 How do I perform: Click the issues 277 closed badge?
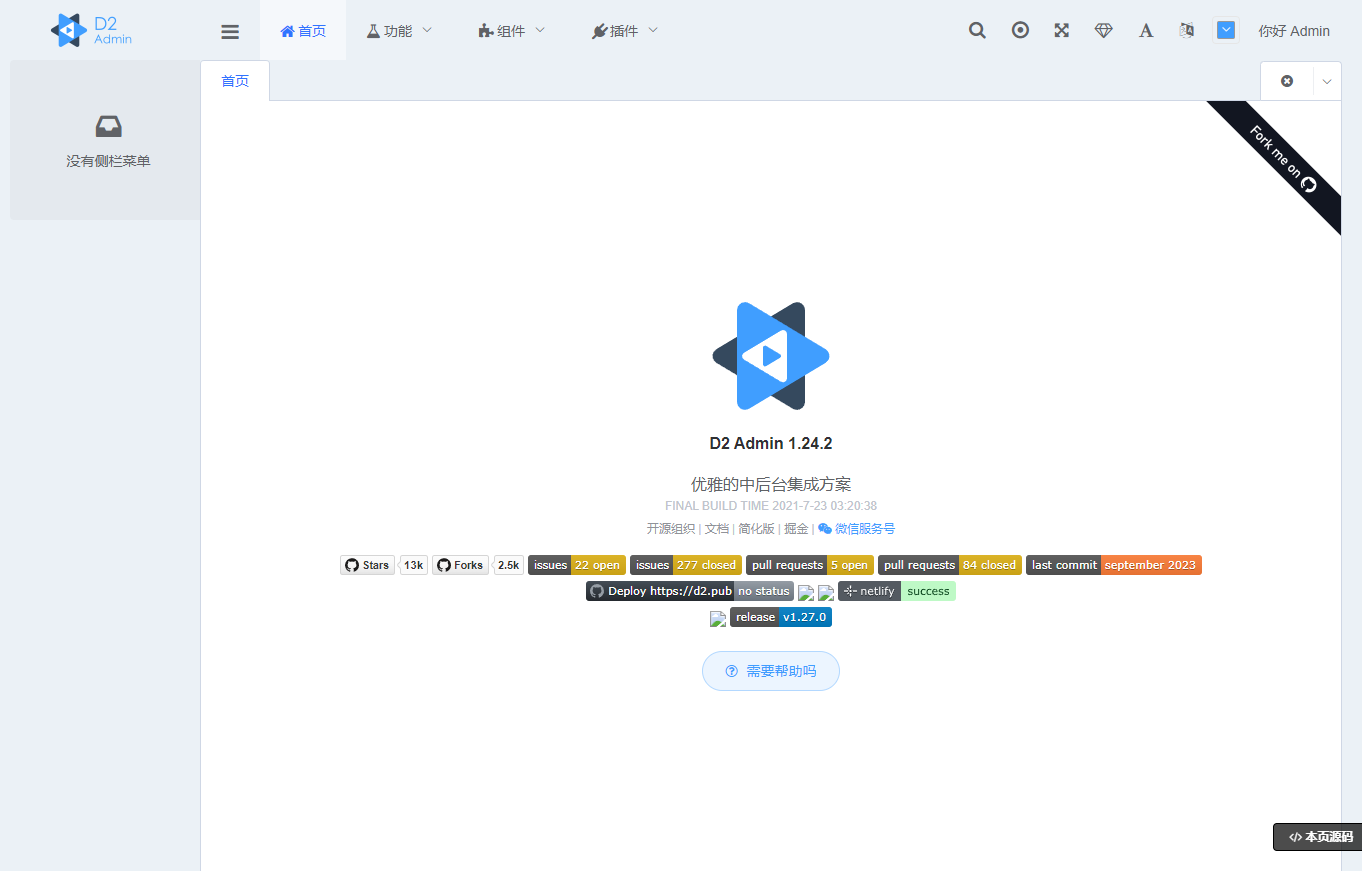point(686,565)
